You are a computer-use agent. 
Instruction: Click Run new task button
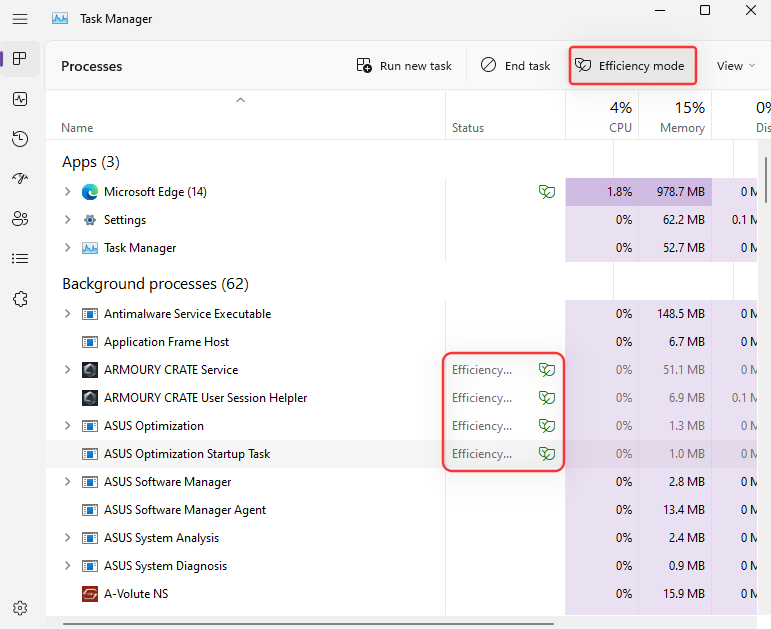pyautogui.click(x=404, y=66)
